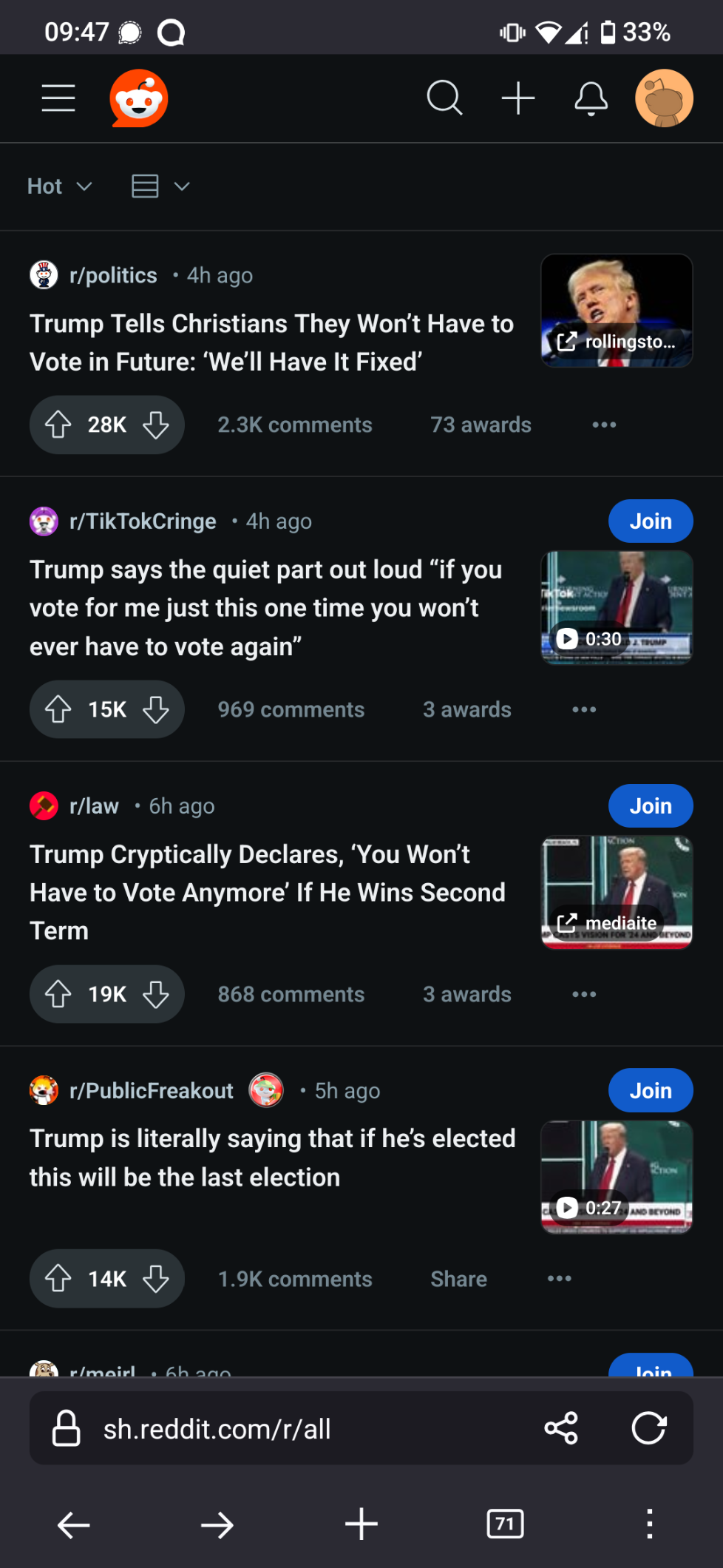The image size is (723, 1568).
Task: Downvote the r/TikTokCringe post
Action: click(156, 709)
